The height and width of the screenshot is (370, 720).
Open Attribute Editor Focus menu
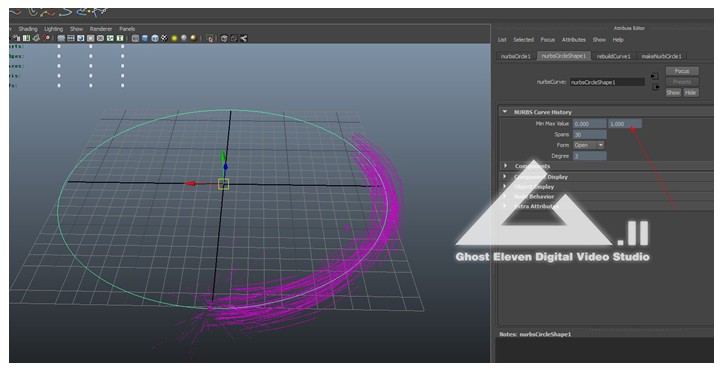pos(547,40)
